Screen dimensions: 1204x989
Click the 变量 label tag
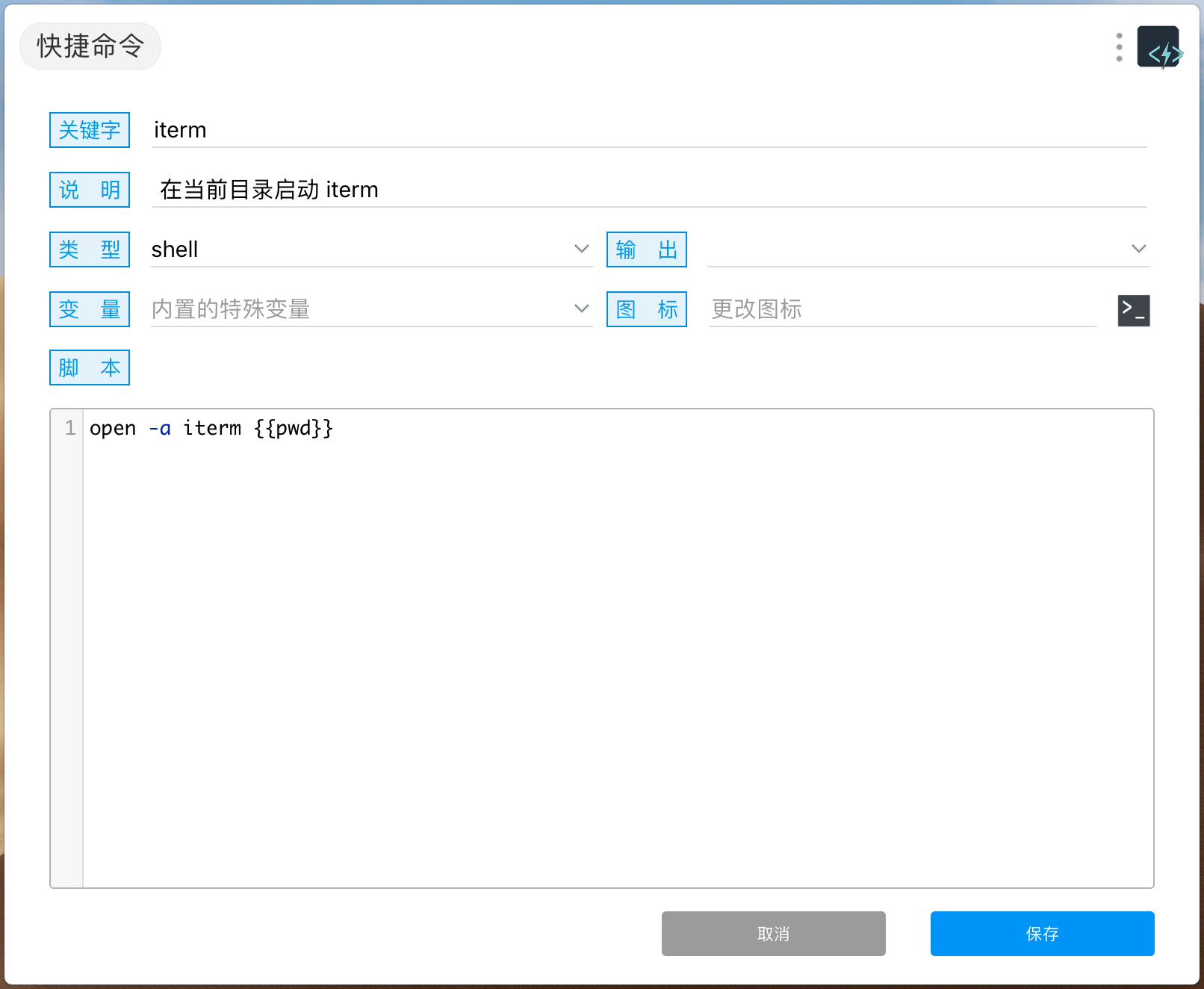click(90, 309)
